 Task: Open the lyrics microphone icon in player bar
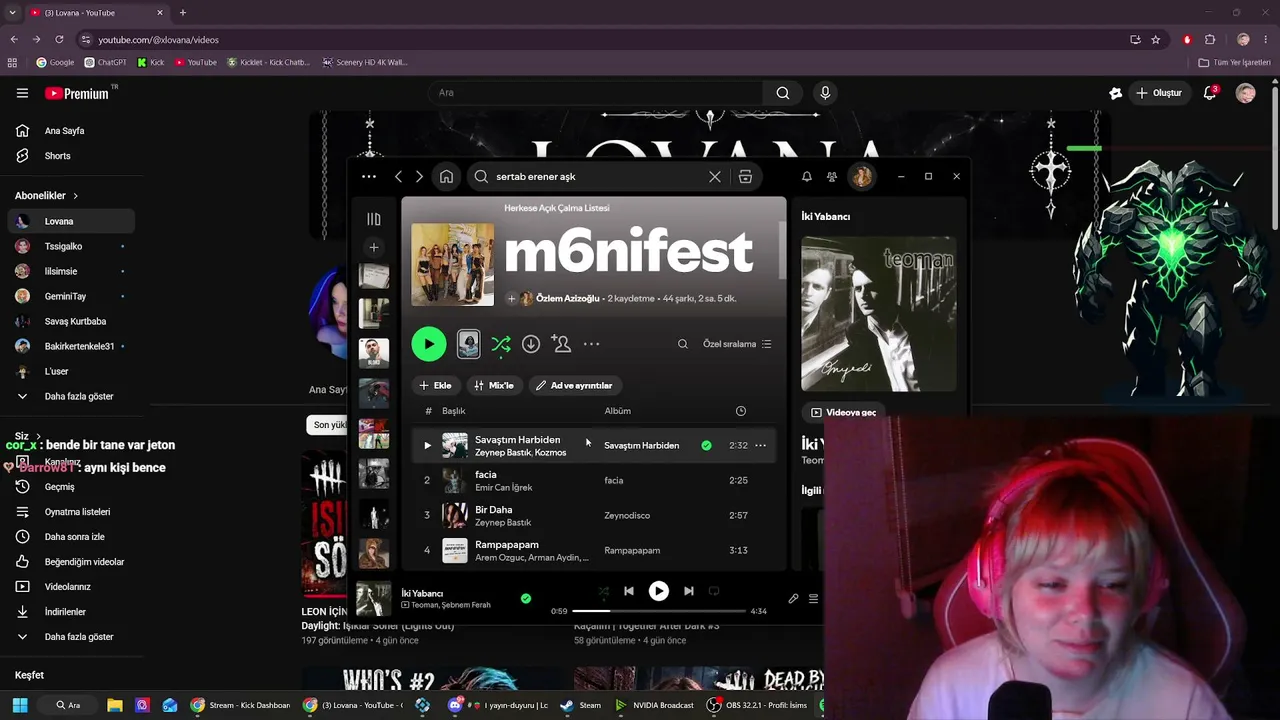tap(793, 599)
